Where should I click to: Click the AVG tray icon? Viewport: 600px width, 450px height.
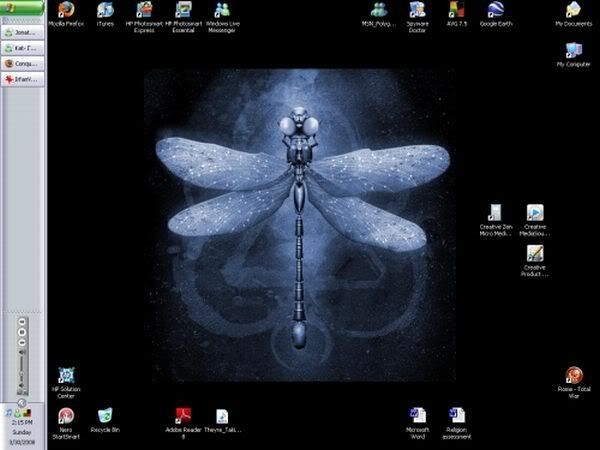coord(26,412)
